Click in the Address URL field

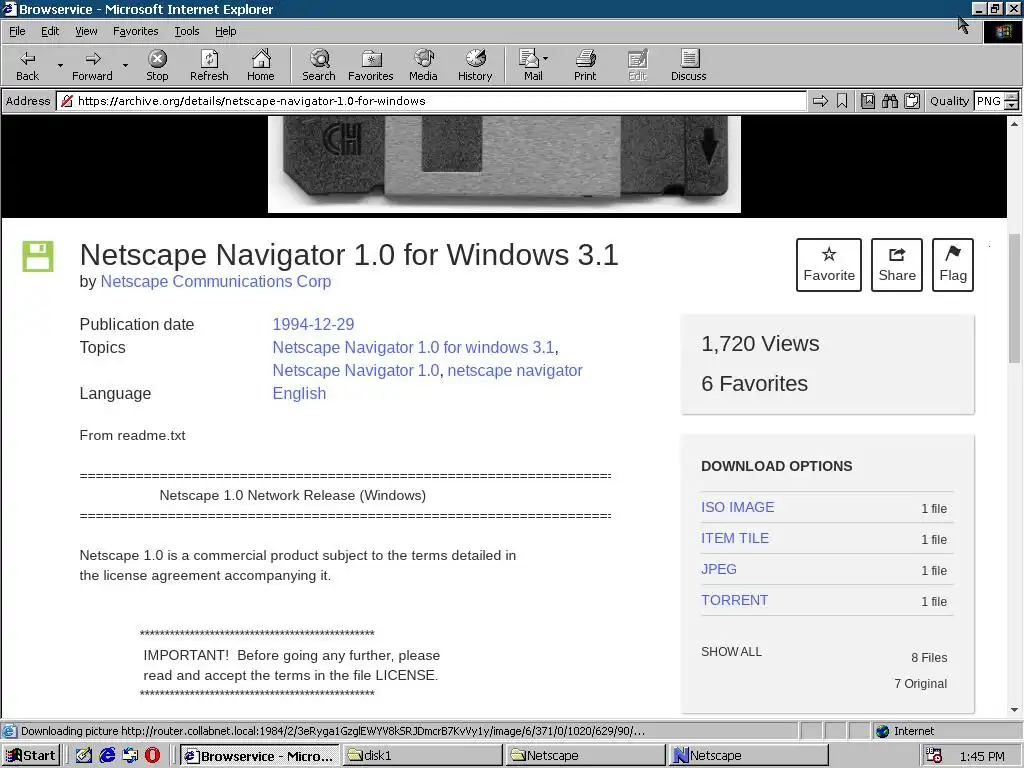pos(431,101)
